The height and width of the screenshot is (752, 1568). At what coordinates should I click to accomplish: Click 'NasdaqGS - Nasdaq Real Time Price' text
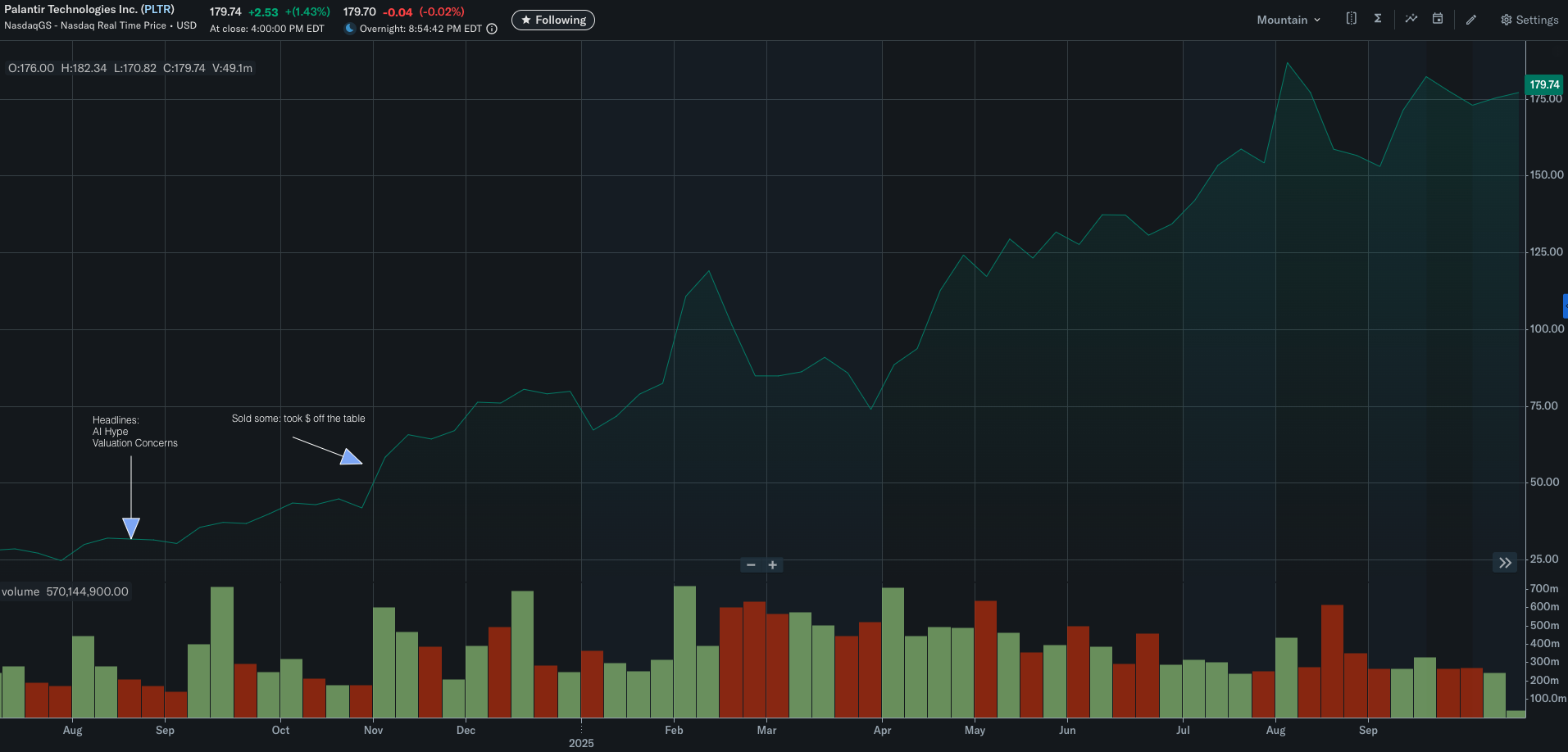[85, 25]
